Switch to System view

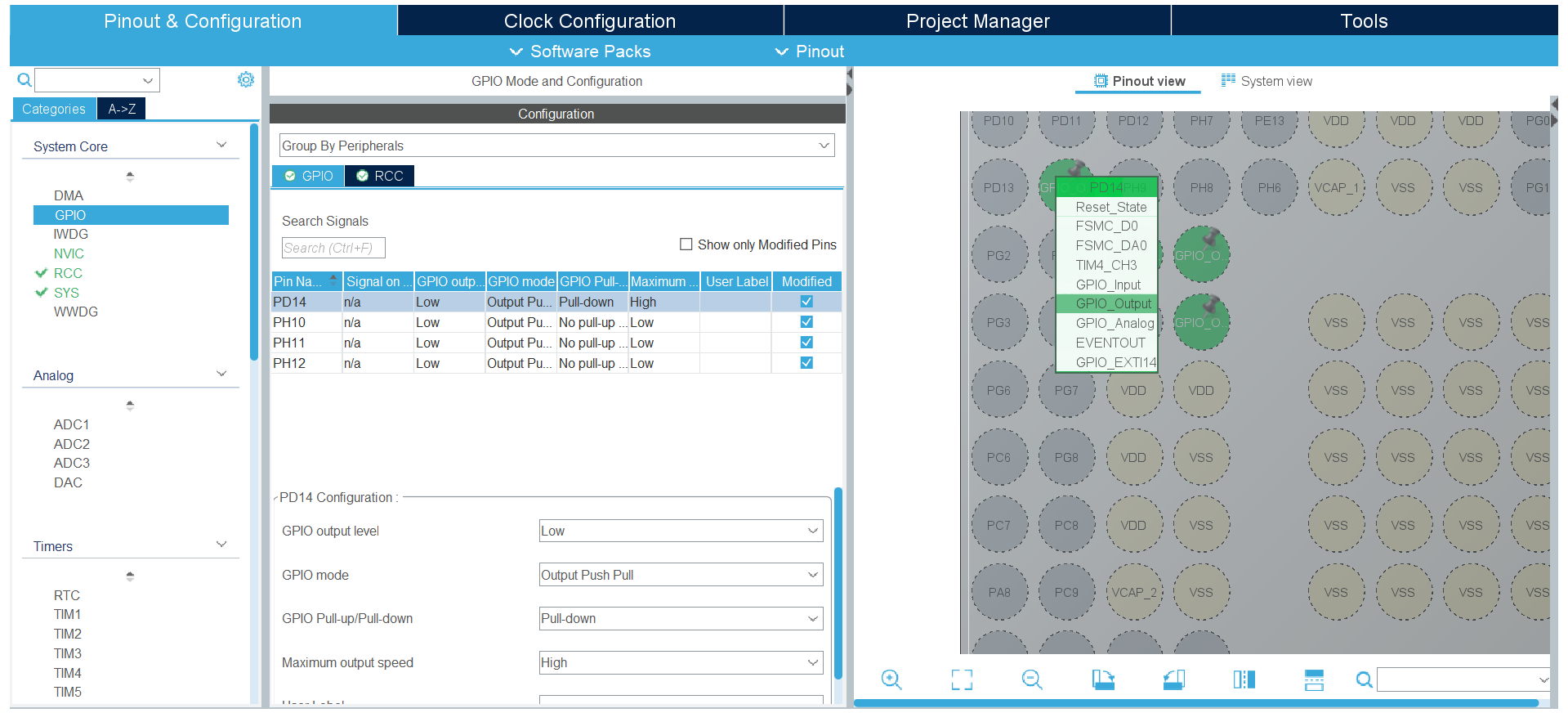click(x=1266, y=81)
